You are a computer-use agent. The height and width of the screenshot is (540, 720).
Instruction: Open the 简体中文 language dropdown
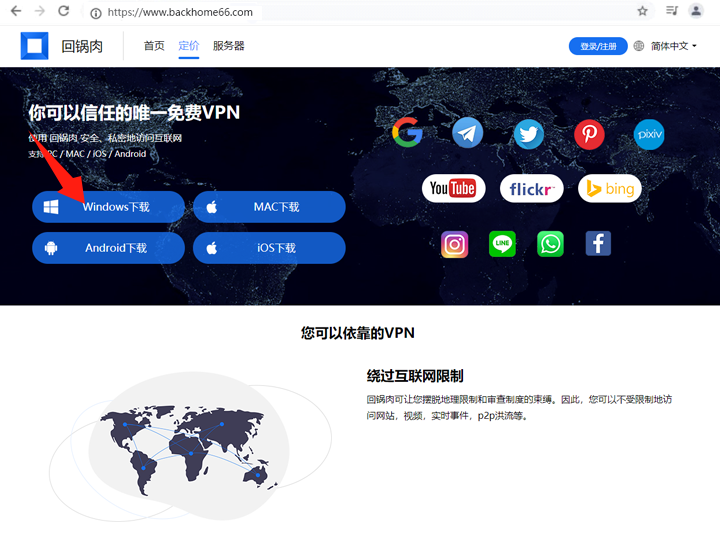coord(672,46)
